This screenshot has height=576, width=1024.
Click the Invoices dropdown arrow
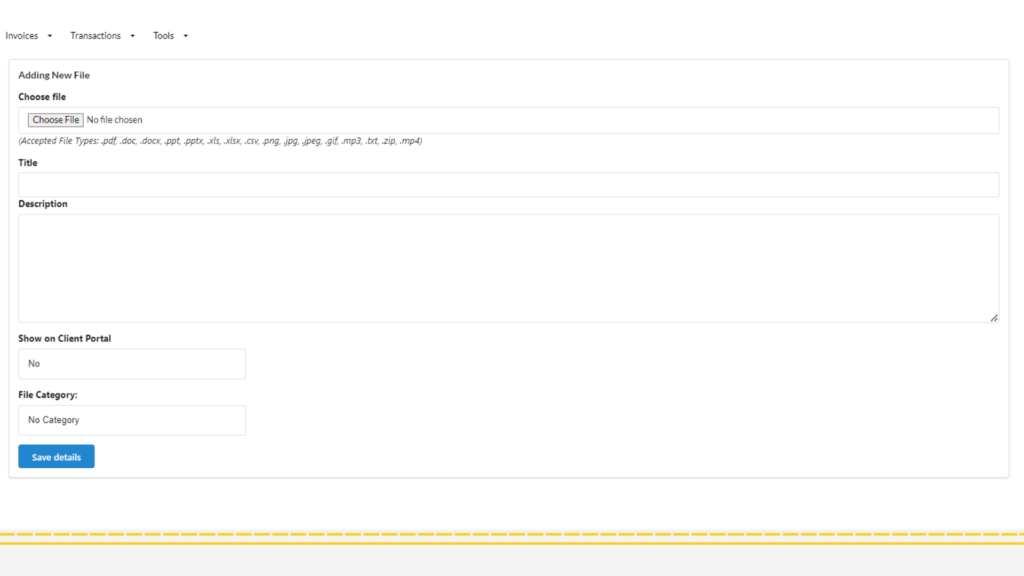[50, 36]
